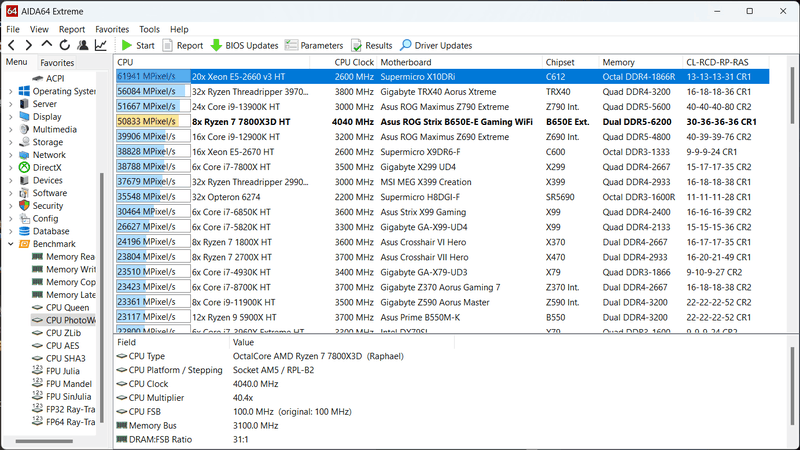Switch to the Favorites sidebar tab
The width and height of the screenshot is (800, 450).
click(56, 63)
